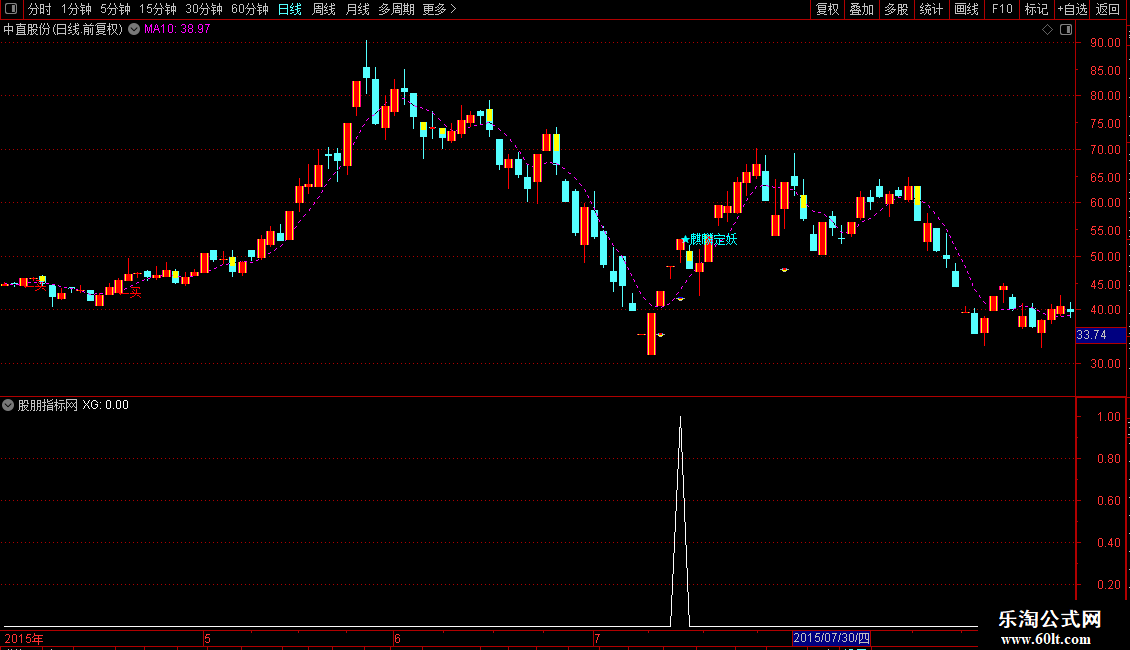Click the 麒麟定妖 signal marker
1130x650 pixels.
coord(709,239)
